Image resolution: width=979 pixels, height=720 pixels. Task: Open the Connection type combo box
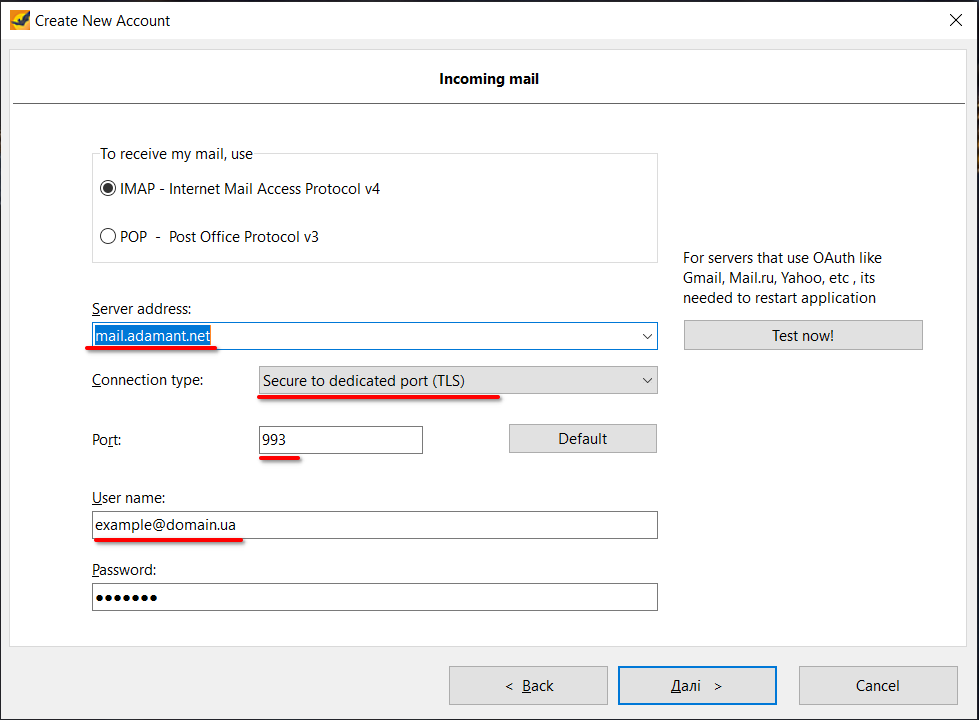click(x=458, y=380)
